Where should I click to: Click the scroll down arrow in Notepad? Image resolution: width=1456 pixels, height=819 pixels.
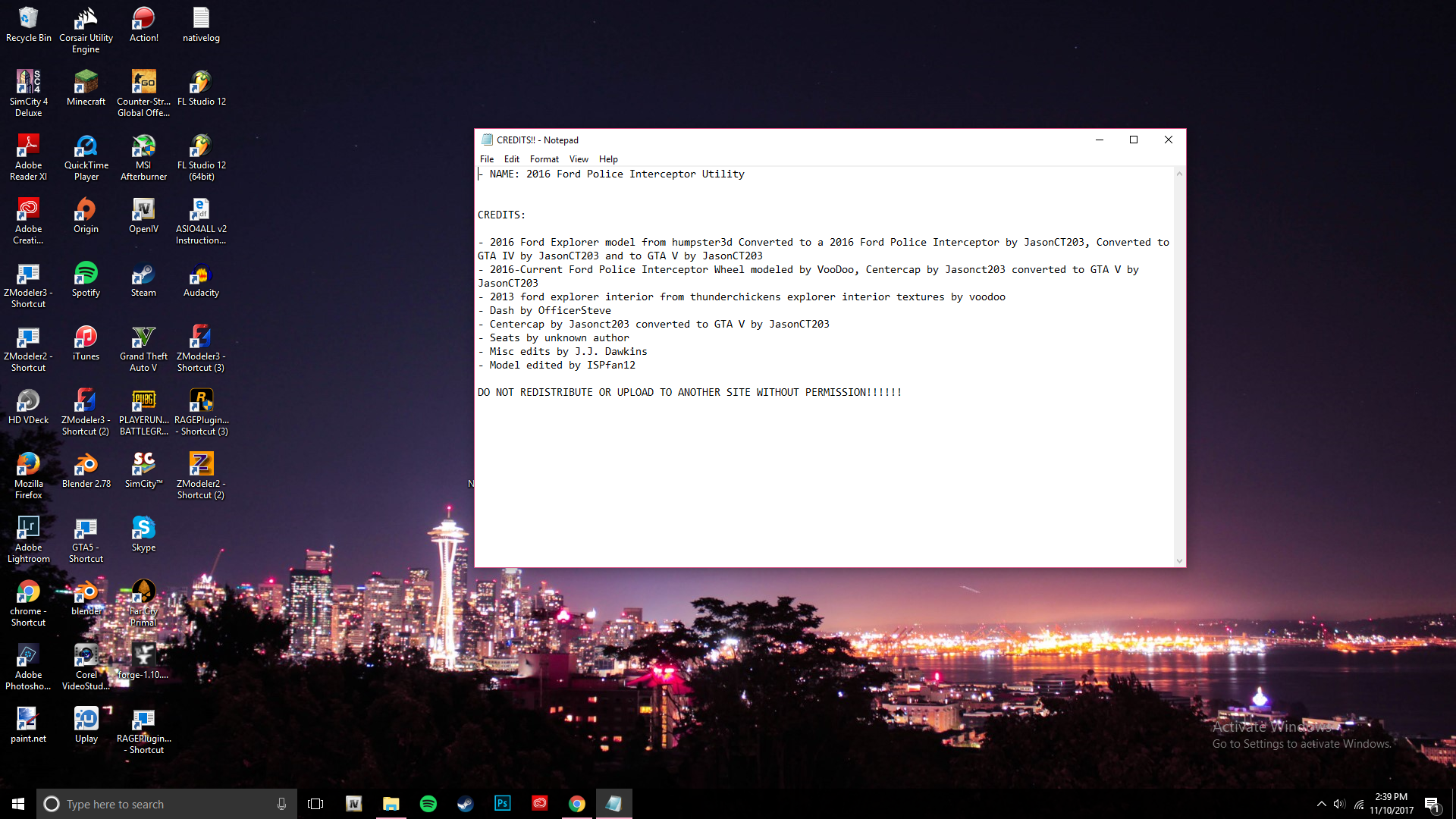coord(1179,561)
